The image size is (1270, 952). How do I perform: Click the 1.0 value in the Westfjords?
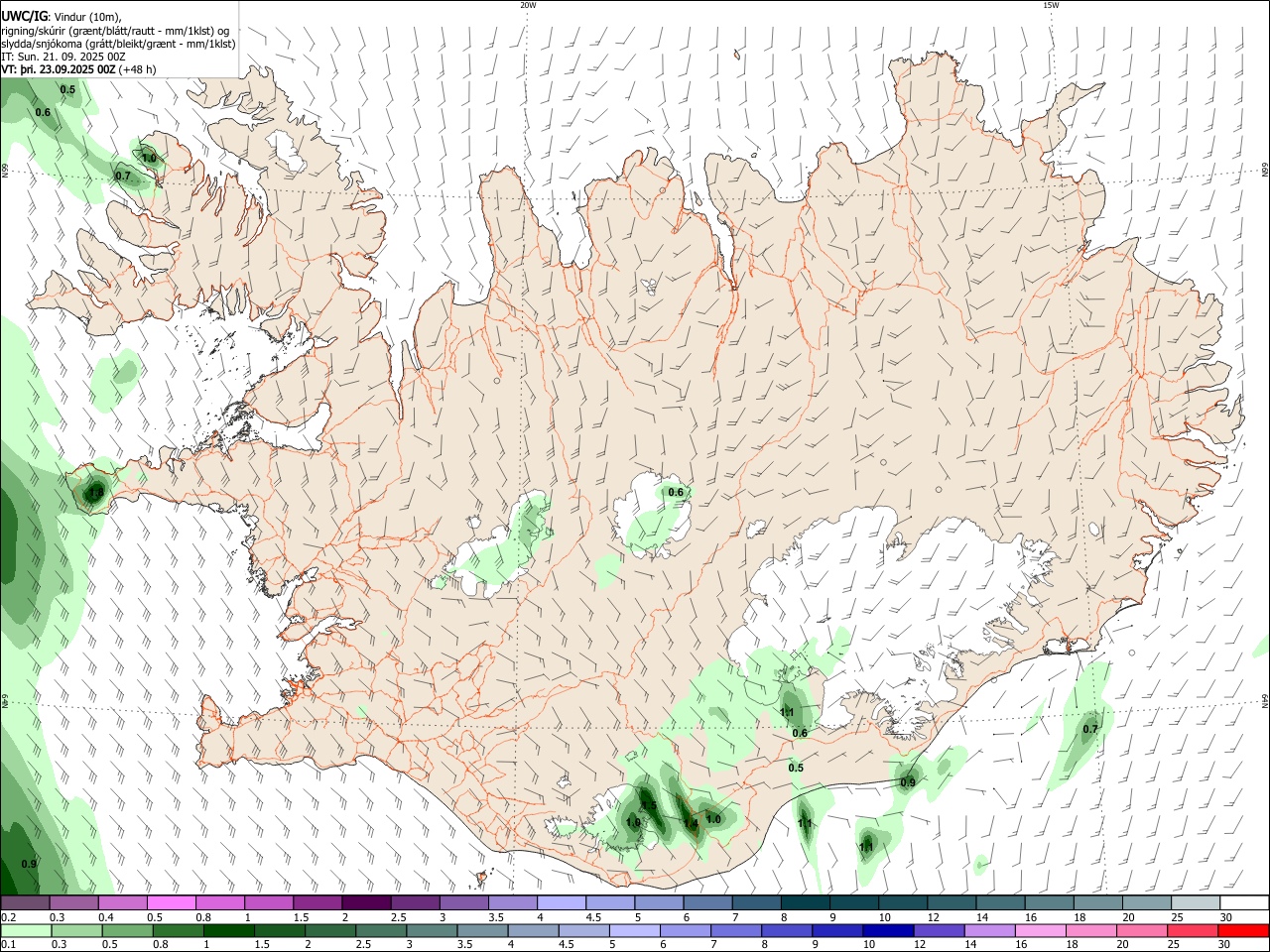149,158
